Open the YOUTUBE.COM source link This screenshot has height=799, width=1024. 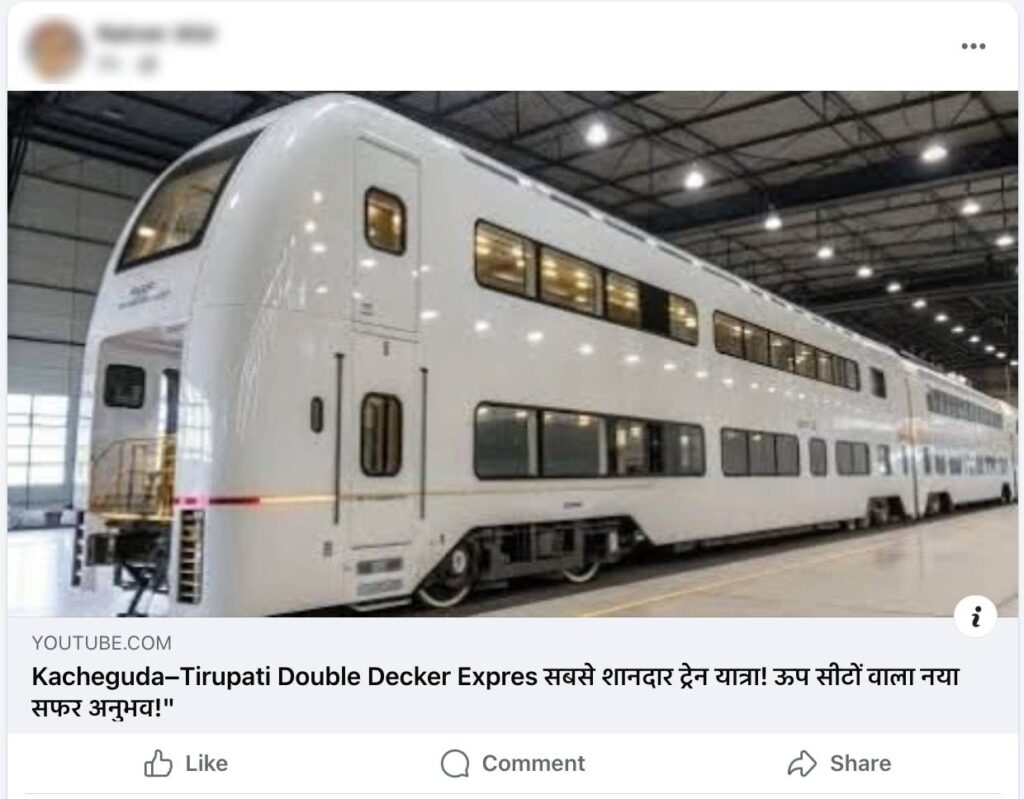tap(101, 643)
